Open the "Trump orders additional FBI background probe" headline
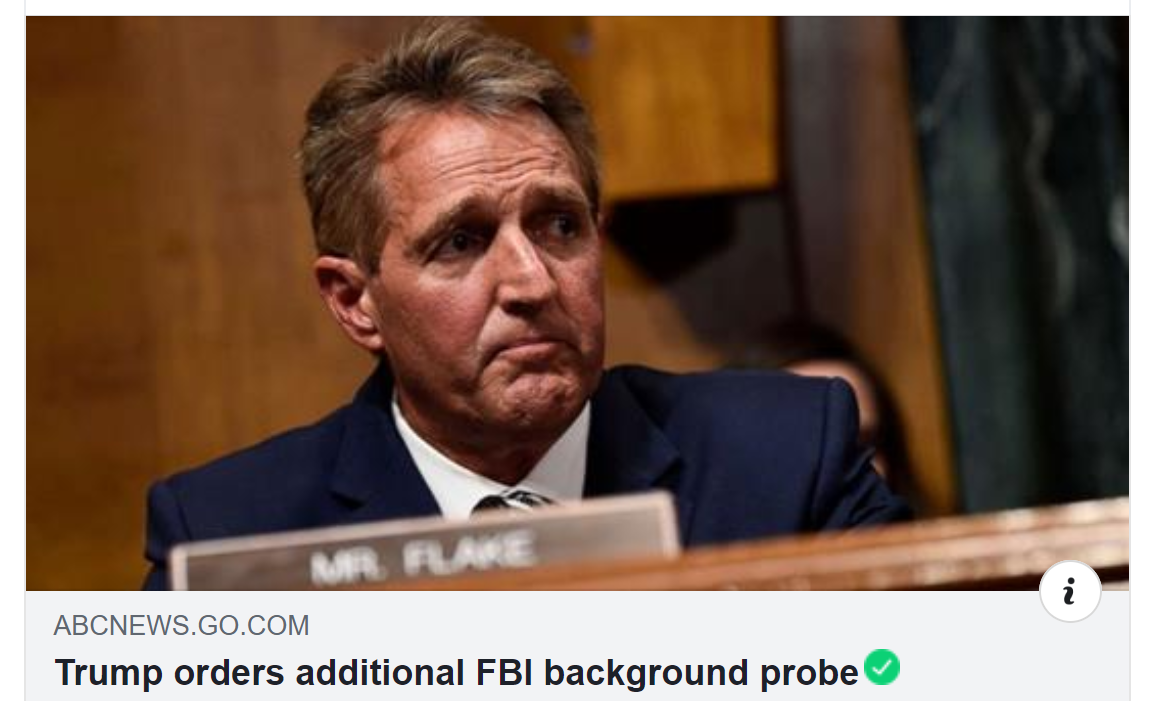This screenshot has height=701, width=1157. [x=456, y=673]
